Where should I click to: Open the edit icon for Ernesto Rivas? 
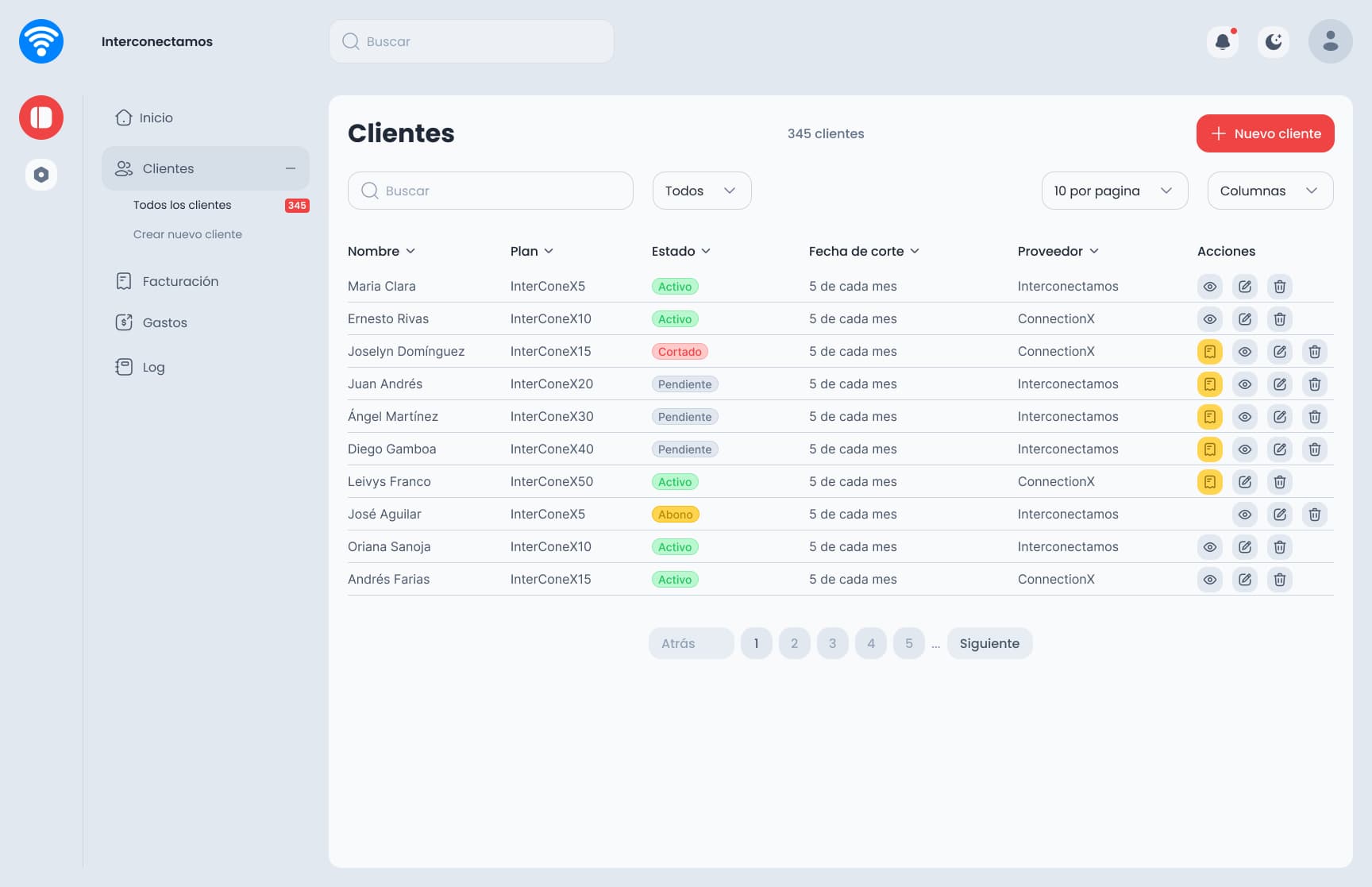click(x=1244, y=318)
